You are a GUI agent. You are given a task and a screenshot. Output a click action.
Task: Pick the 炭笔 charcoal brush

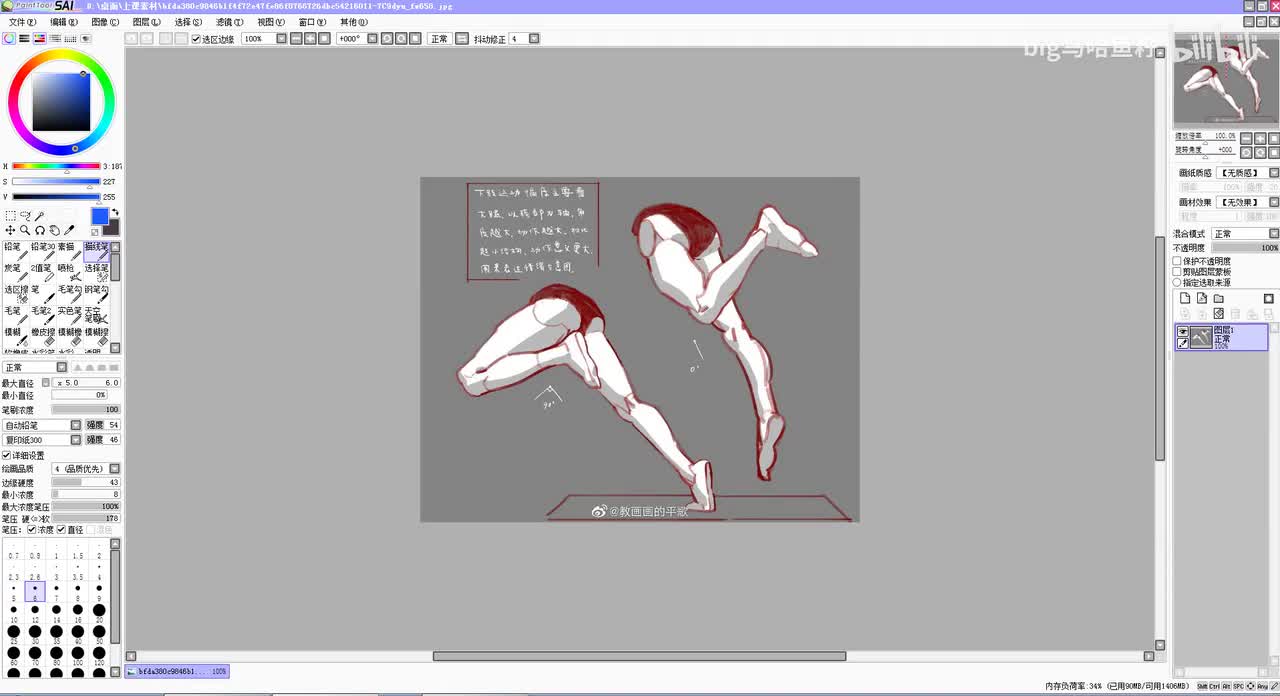click(15, 272)
